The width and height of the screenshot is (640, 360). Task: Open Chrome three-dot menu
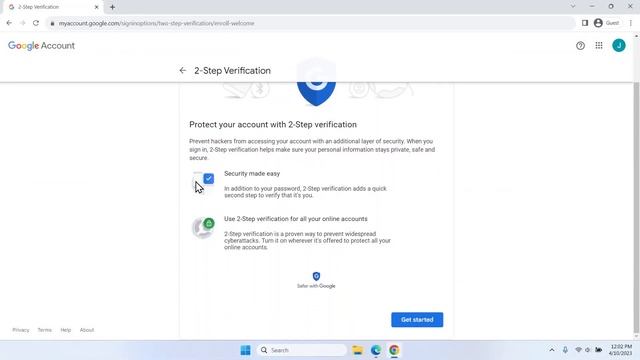pyautogui.click(x=631, y=23)
